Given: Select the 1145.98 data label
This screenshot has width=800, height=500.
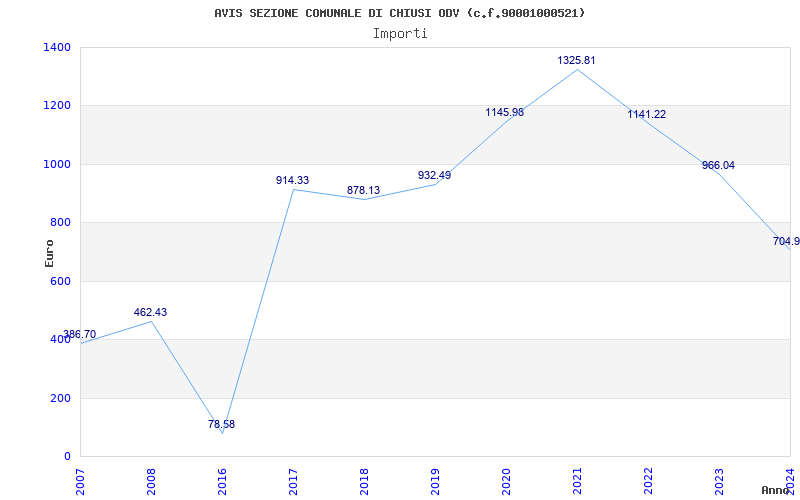Looking at the screenshot, I should tap(505, 112).
